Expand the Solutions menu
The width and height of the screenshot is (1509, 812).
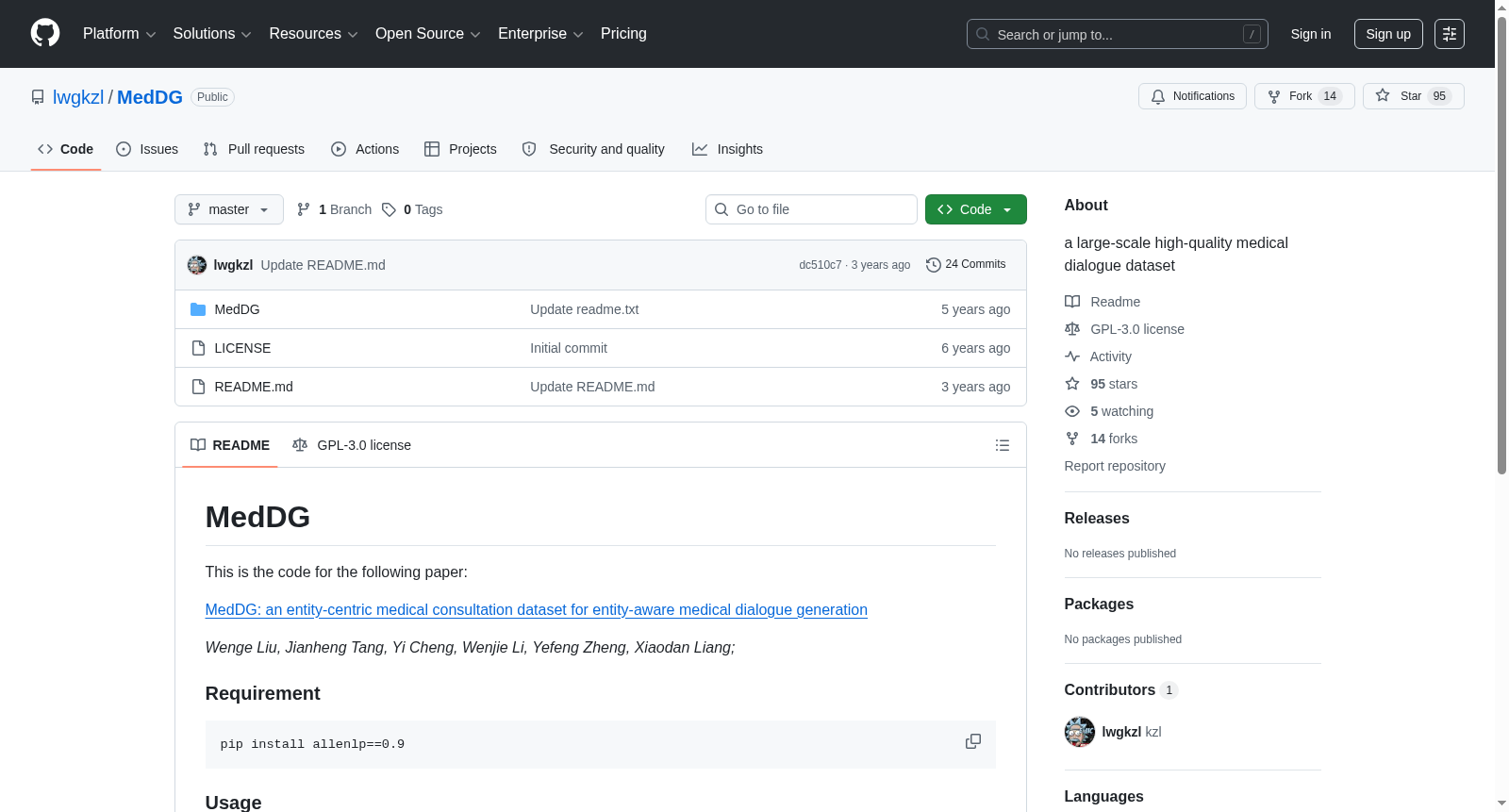212,34
